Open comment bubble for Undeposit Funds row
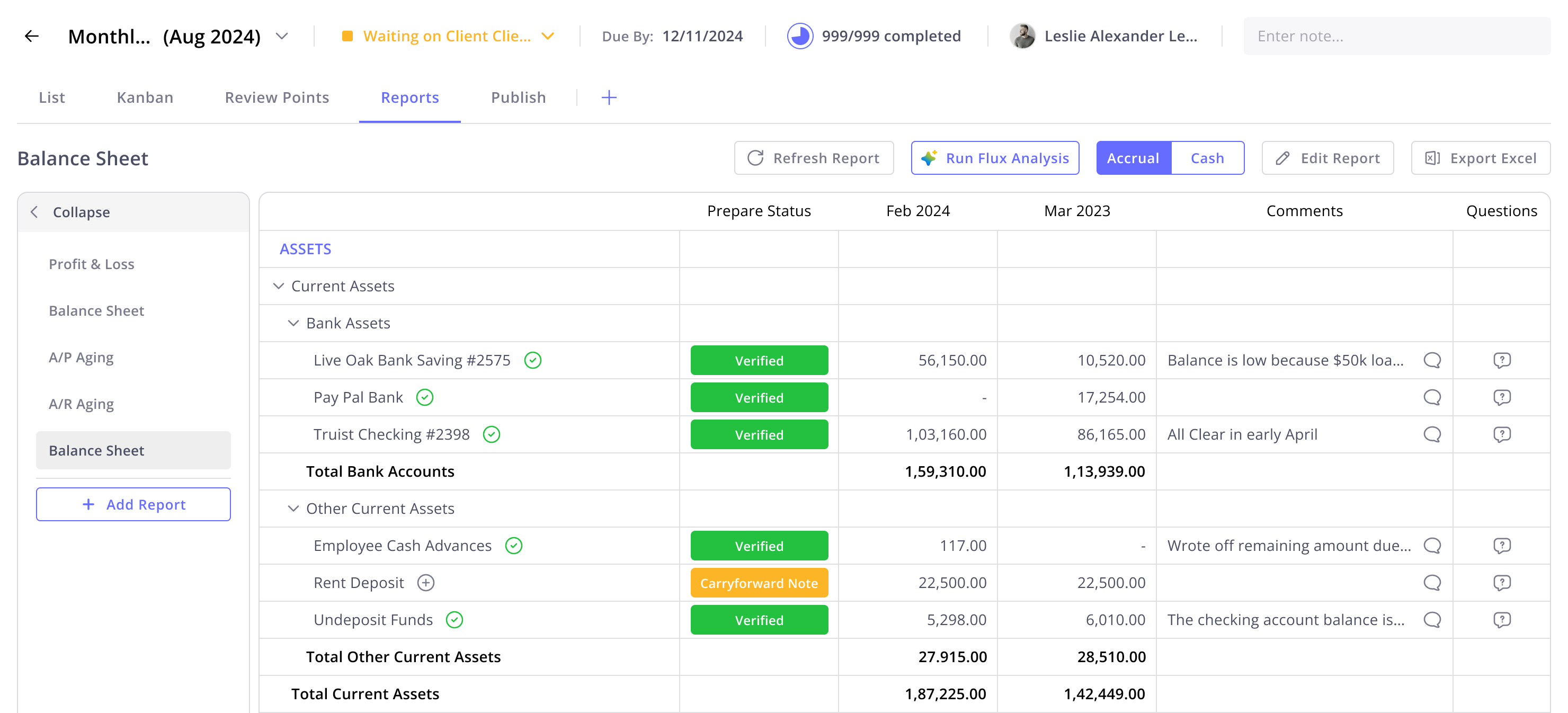The height and width of the screenshot is (713, 1568). pyautogui.click(x=1432, y=620)
